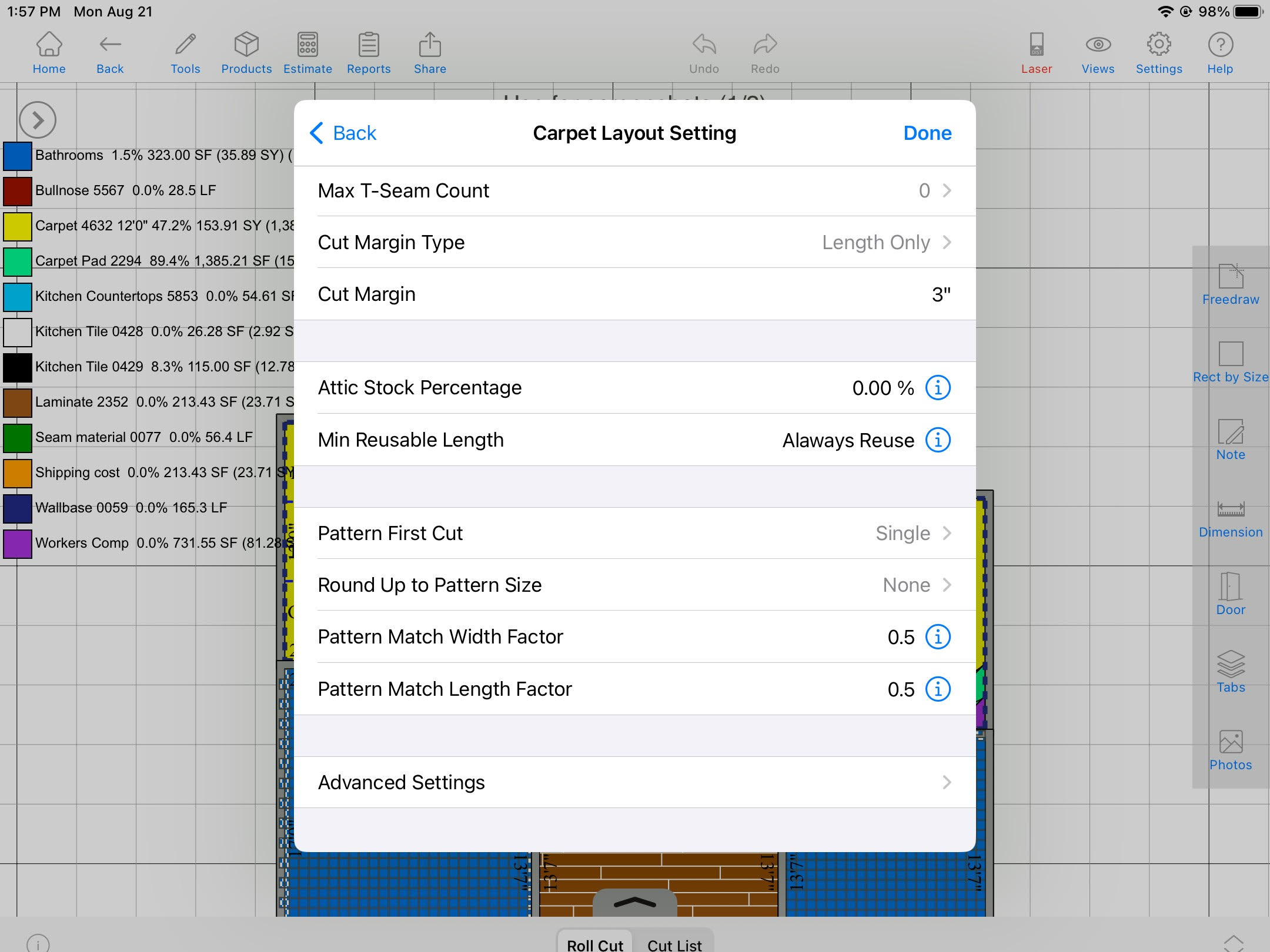Open Pattern First Cut options

click(x=634, y=533)
